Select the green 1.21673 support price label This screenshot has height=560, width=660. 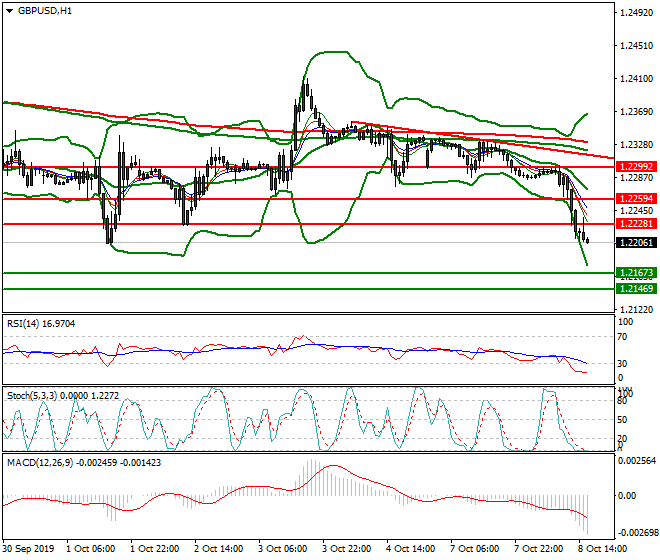point(634,272)
